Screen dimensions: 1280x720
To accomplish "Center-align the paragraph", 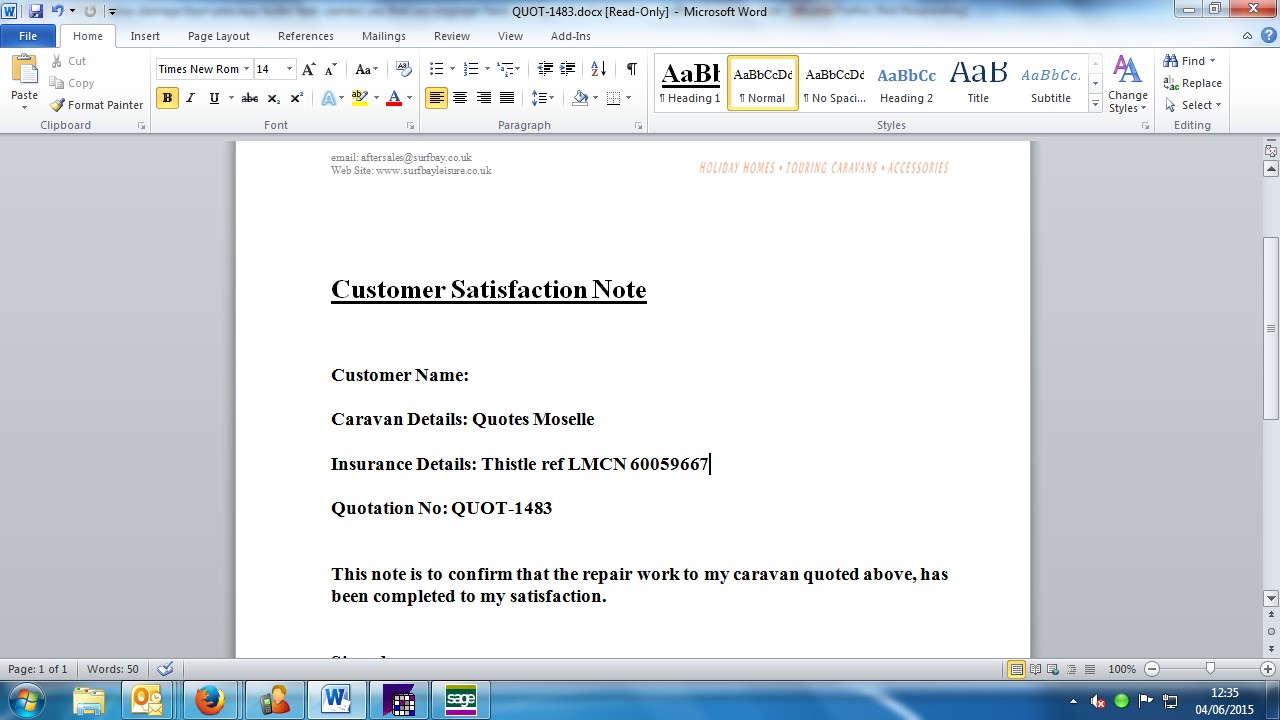I will point(460,98).
